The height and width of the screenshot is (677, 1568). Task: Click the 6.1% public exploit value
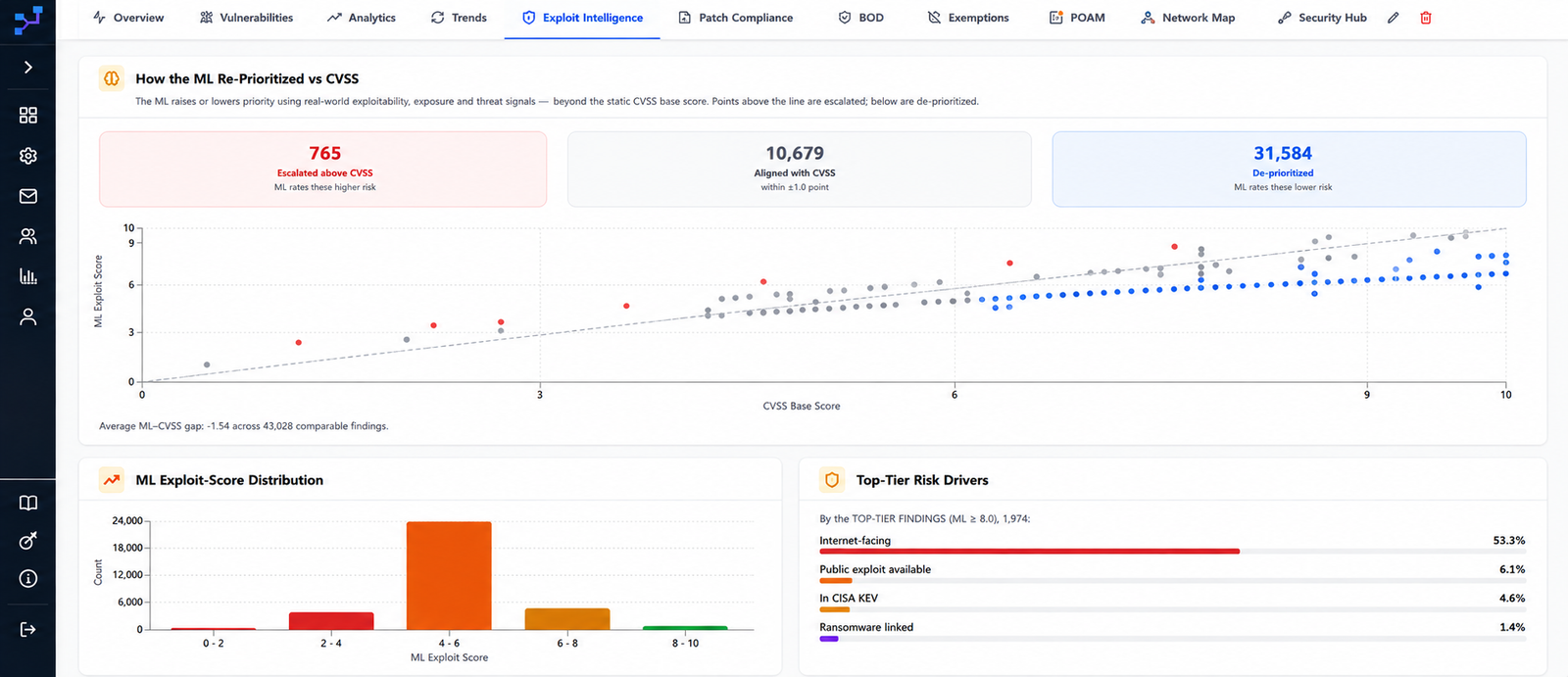[1512, 569]
